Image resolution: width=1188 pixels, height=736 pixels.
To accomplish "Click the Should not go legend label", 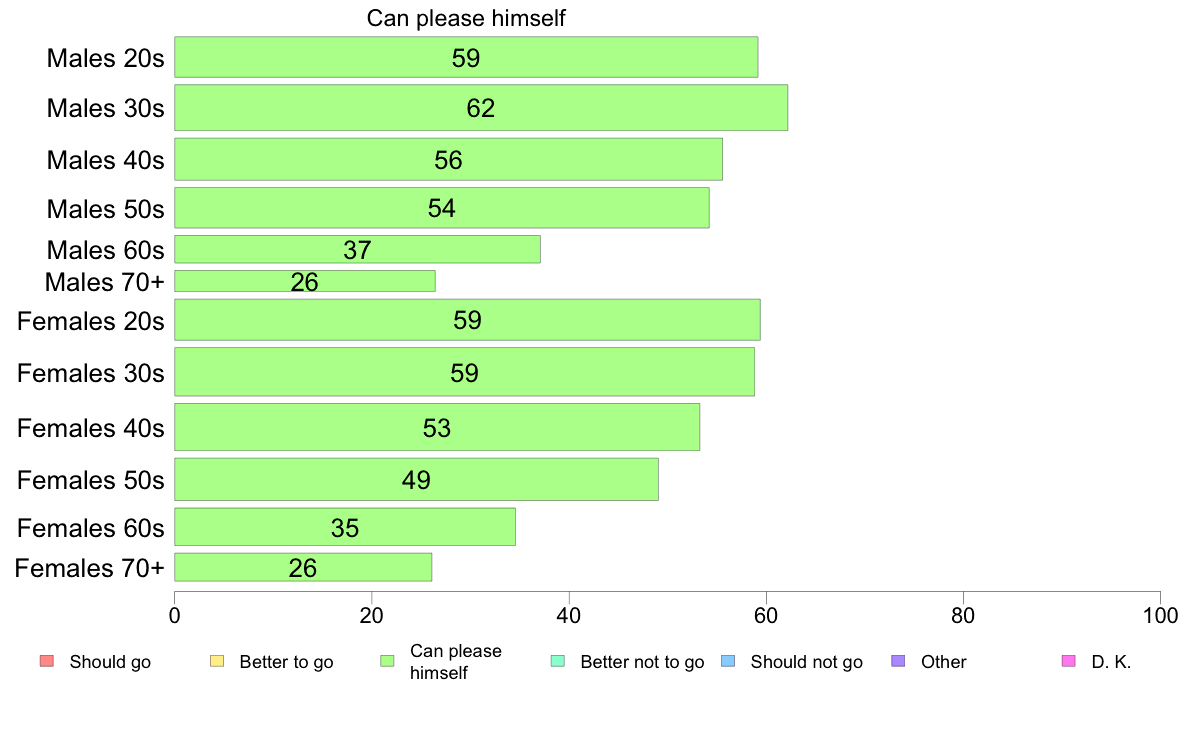I will tap(807, 662).
